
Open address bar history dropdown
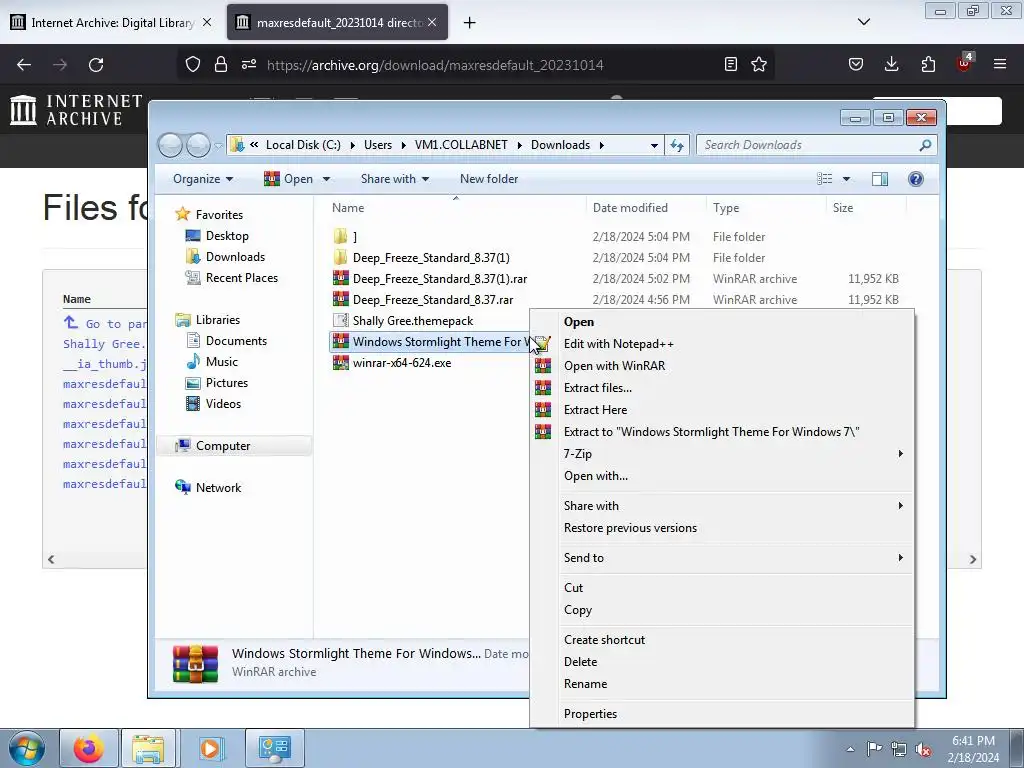654,145
